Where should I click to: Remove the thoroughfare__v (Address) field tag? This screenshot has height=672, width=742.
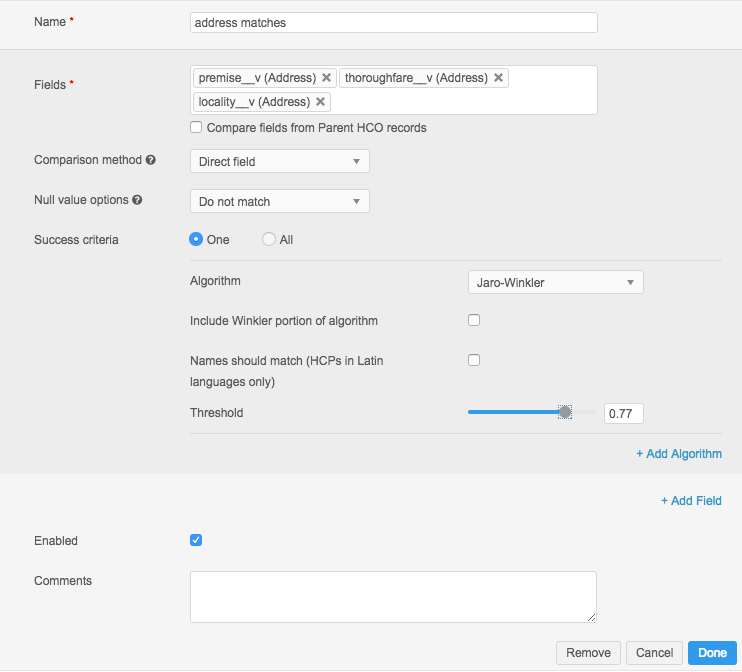[499, 78]
